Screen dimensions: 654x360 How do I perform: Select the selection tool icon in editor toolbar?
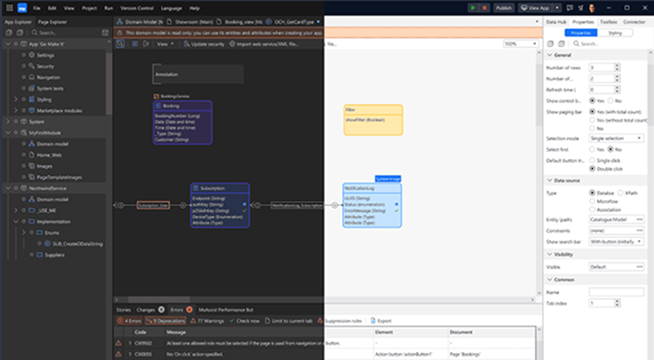120,44
